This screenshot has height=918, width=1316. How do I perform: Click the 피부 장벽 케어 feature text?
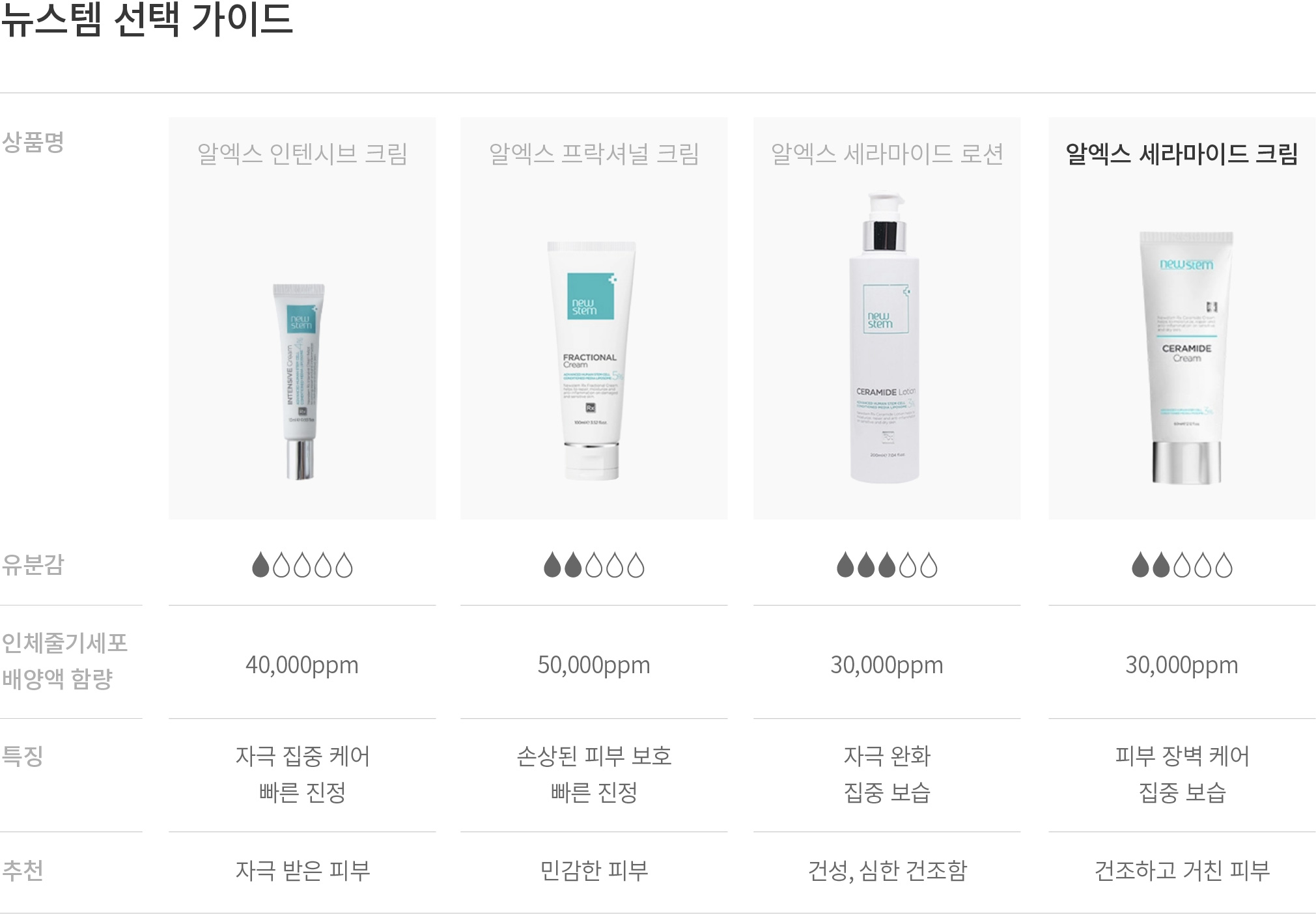[x=1182, y=756]
